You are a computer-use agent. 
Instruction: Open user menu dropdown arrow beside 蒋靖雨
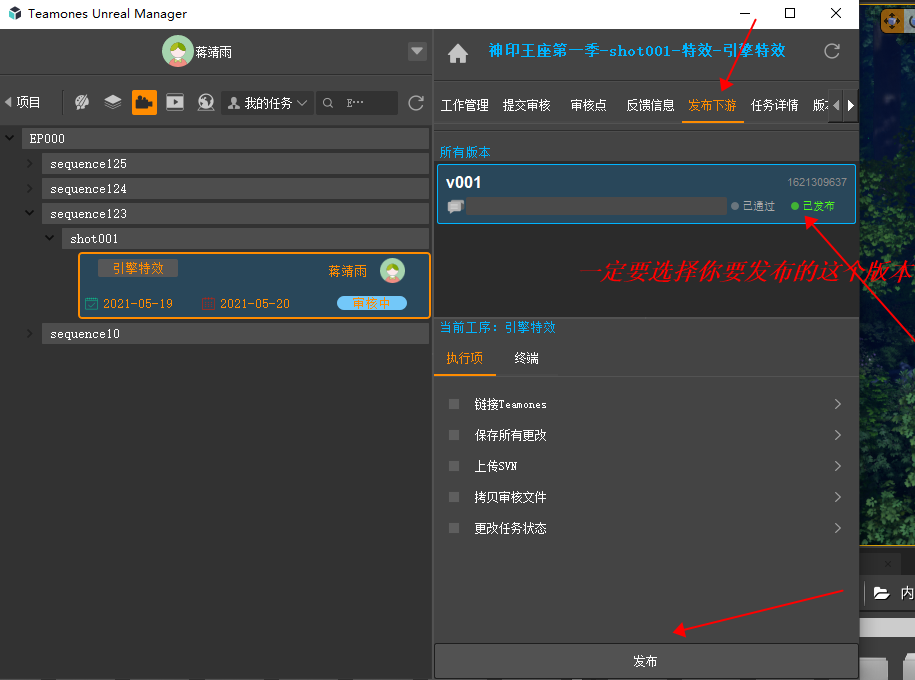coord(417,52)
